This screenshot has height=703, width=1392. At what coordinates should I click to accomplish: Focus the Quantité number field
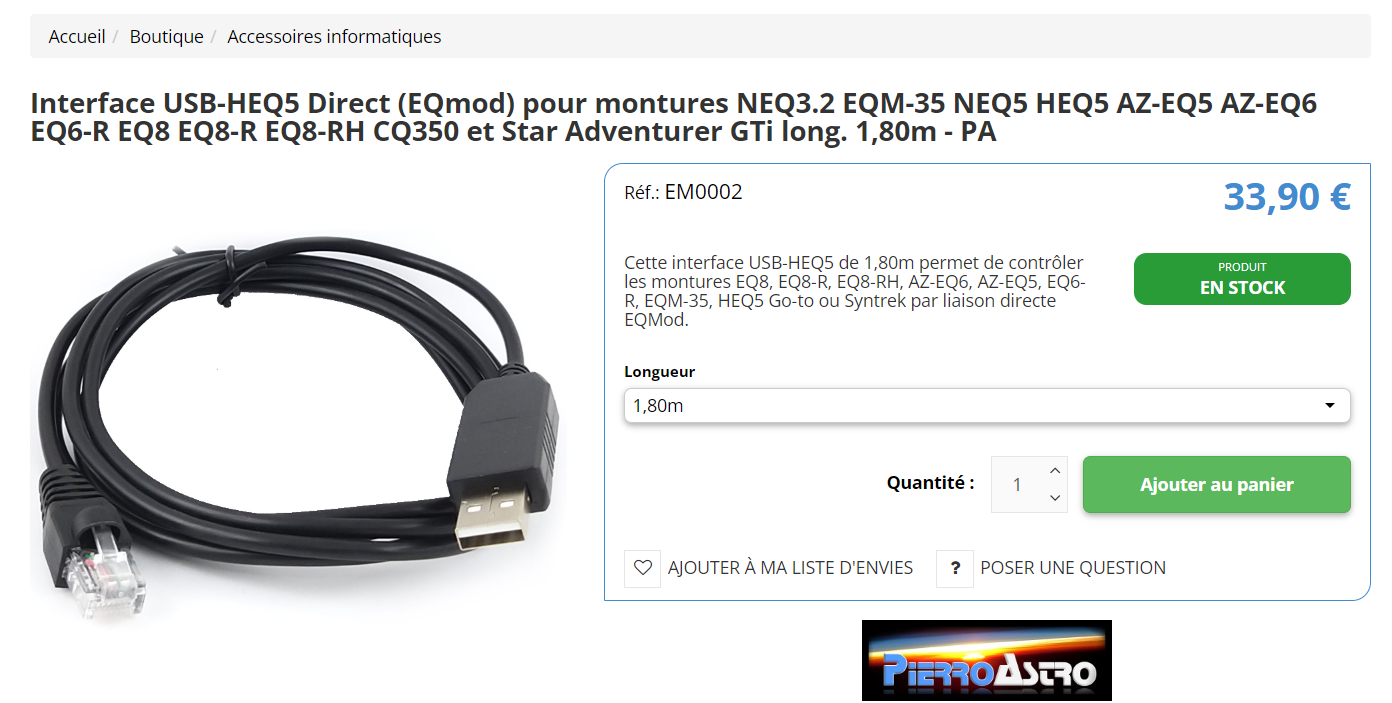click(1018, 484)
